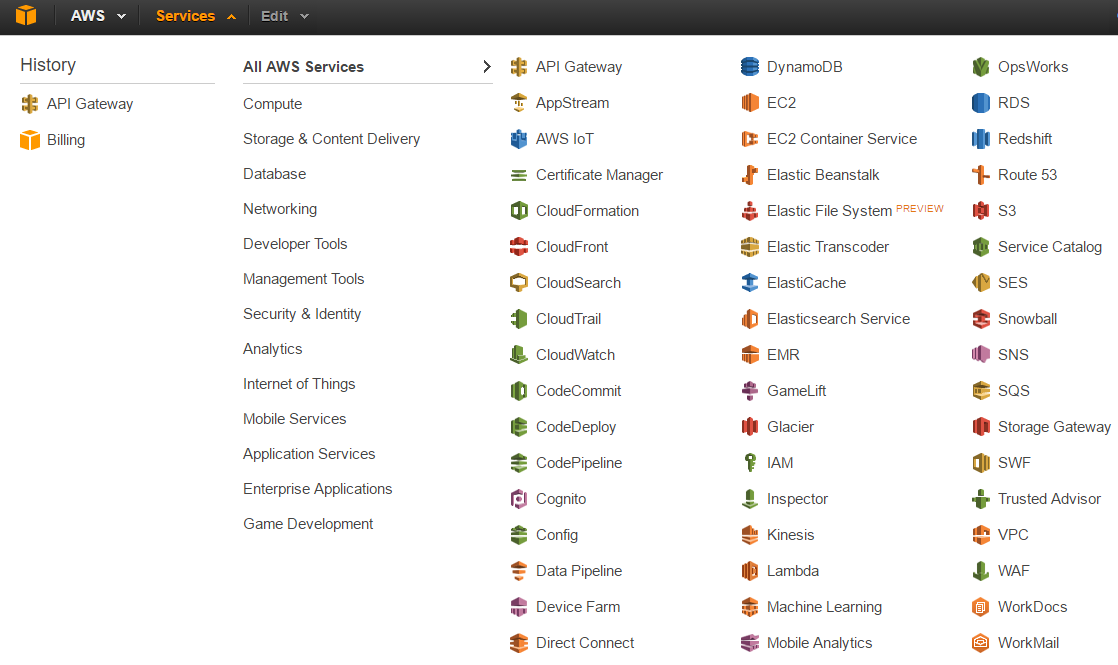
Task: Select the Compute category
Action: coord(272,104)
